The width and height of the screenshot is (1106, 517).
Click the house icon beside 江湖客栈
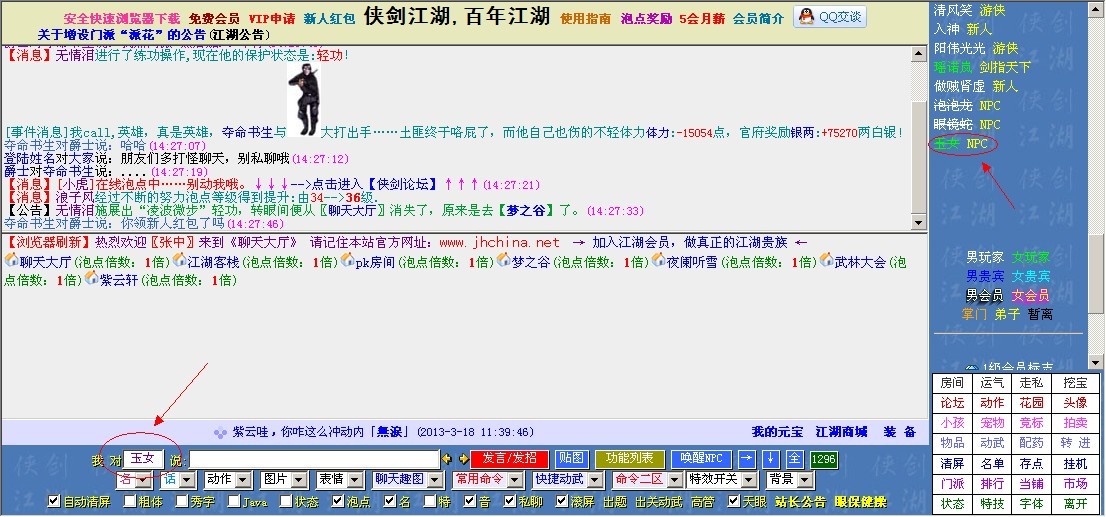179,260
